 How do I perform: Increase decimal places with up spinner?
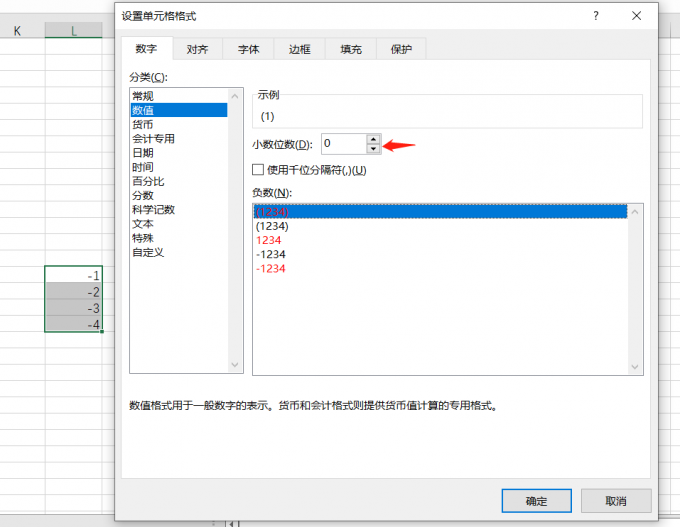click(x=373, y=139)
